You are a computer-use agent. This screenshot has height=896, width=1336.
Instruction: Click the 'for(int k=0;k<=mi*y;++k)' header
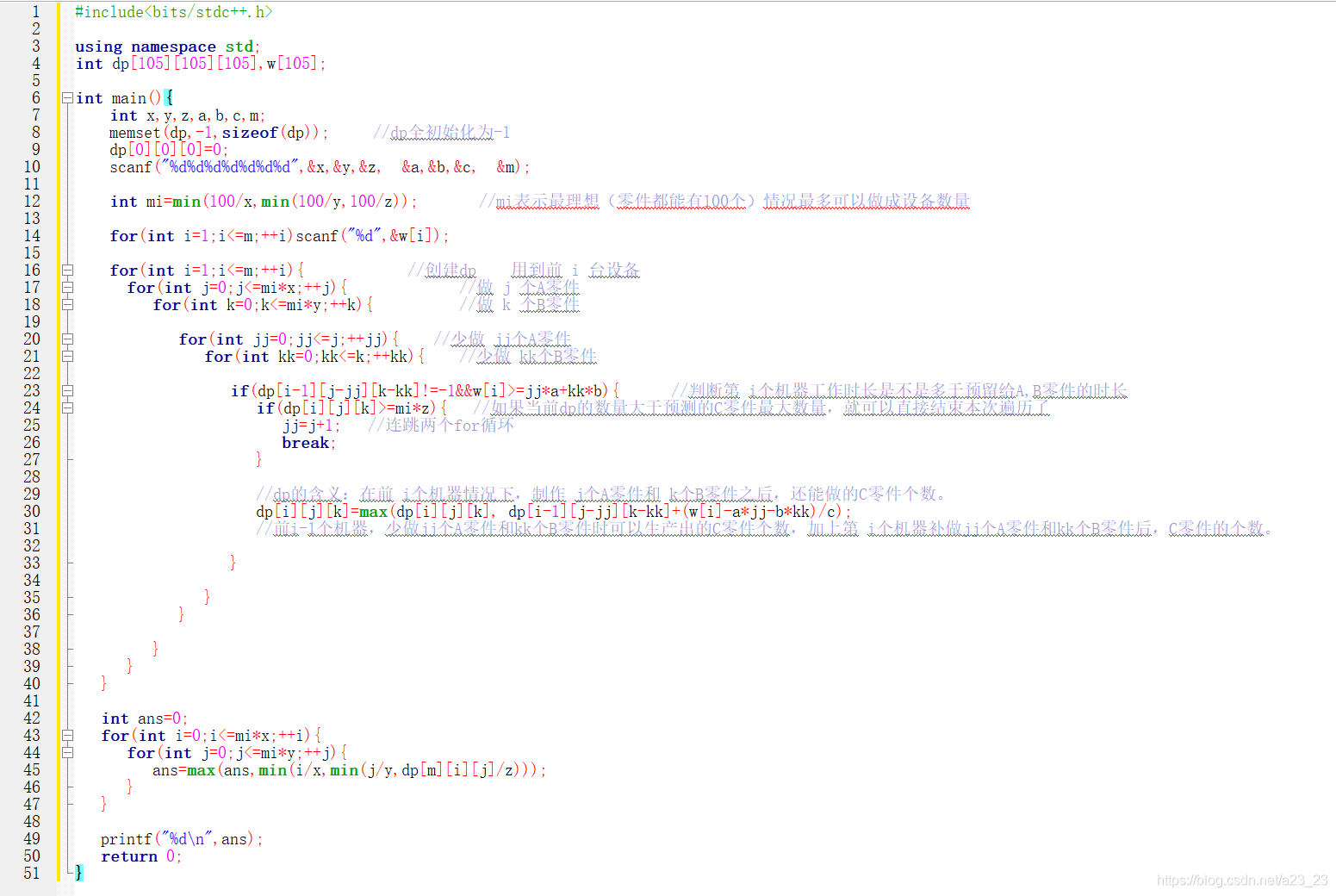[263, 305]
